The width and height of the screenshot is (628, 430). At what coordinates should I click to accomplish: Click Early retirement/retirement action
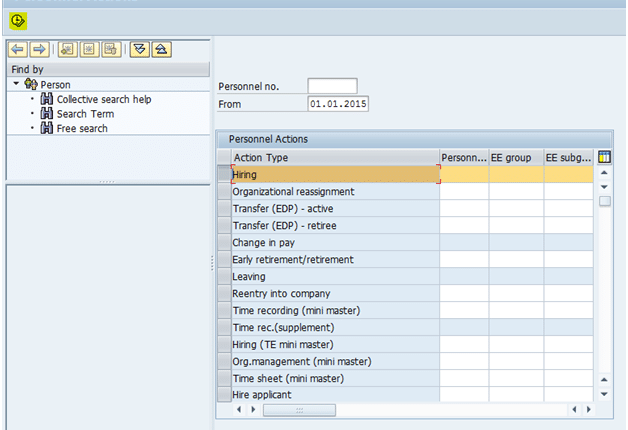[336, 259]
